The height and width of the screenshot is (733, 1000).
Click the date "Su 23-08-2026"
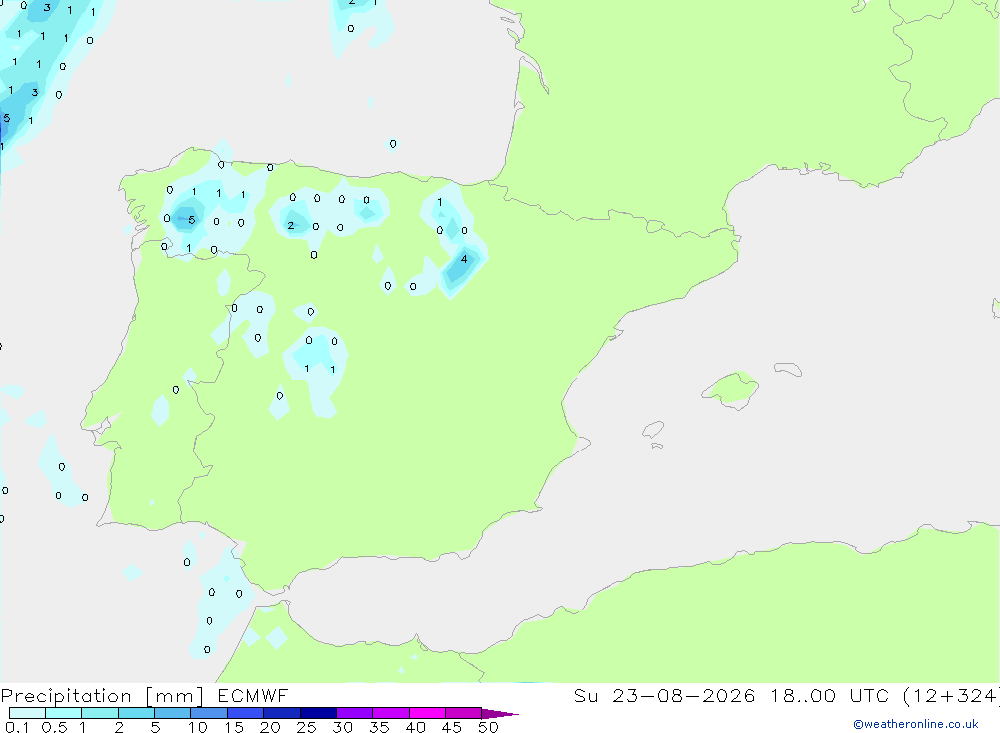coord(665,695)
